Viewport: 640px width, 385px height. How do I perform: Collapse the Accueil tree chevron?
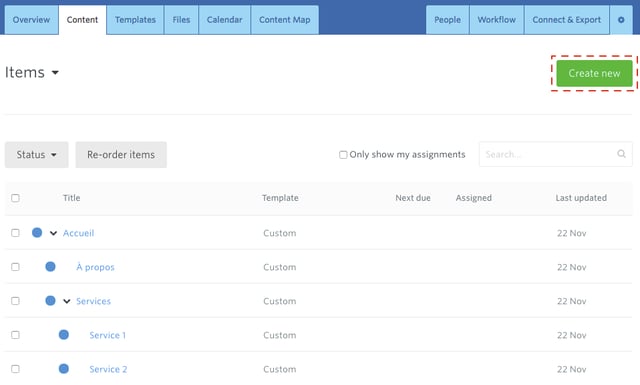(53, 233)
